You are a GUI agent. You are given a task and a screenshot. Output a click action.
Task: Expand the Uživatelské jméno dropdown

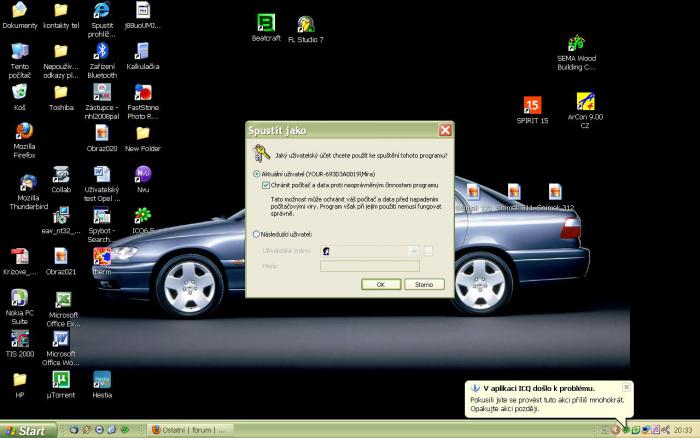[413, 251]
